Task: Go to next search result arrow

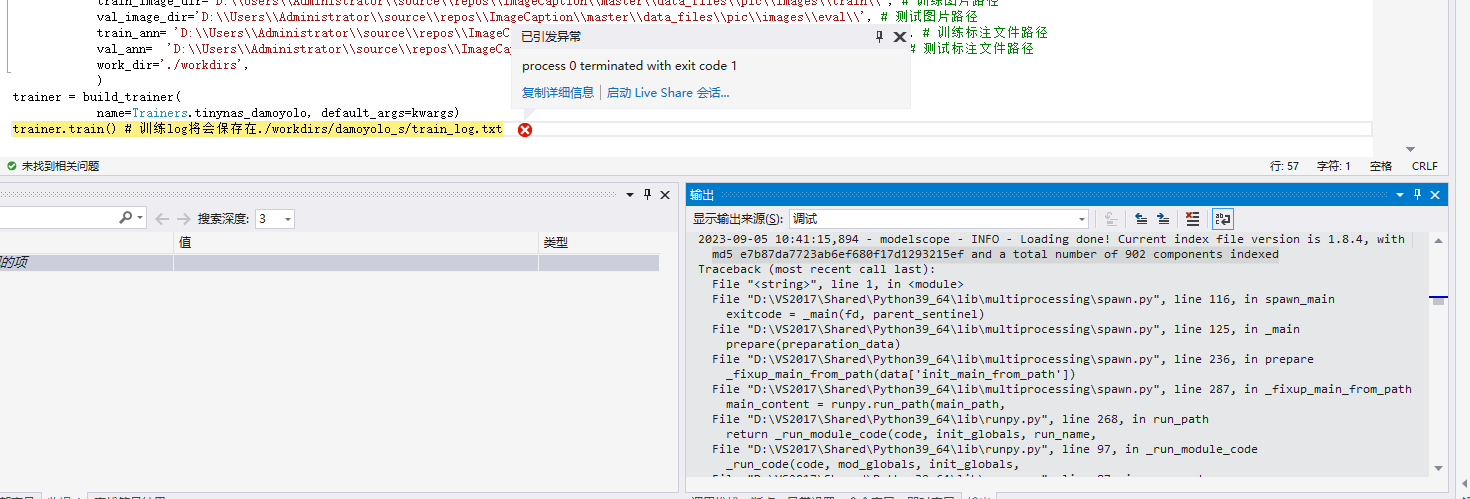Action: tap(183, 218)
